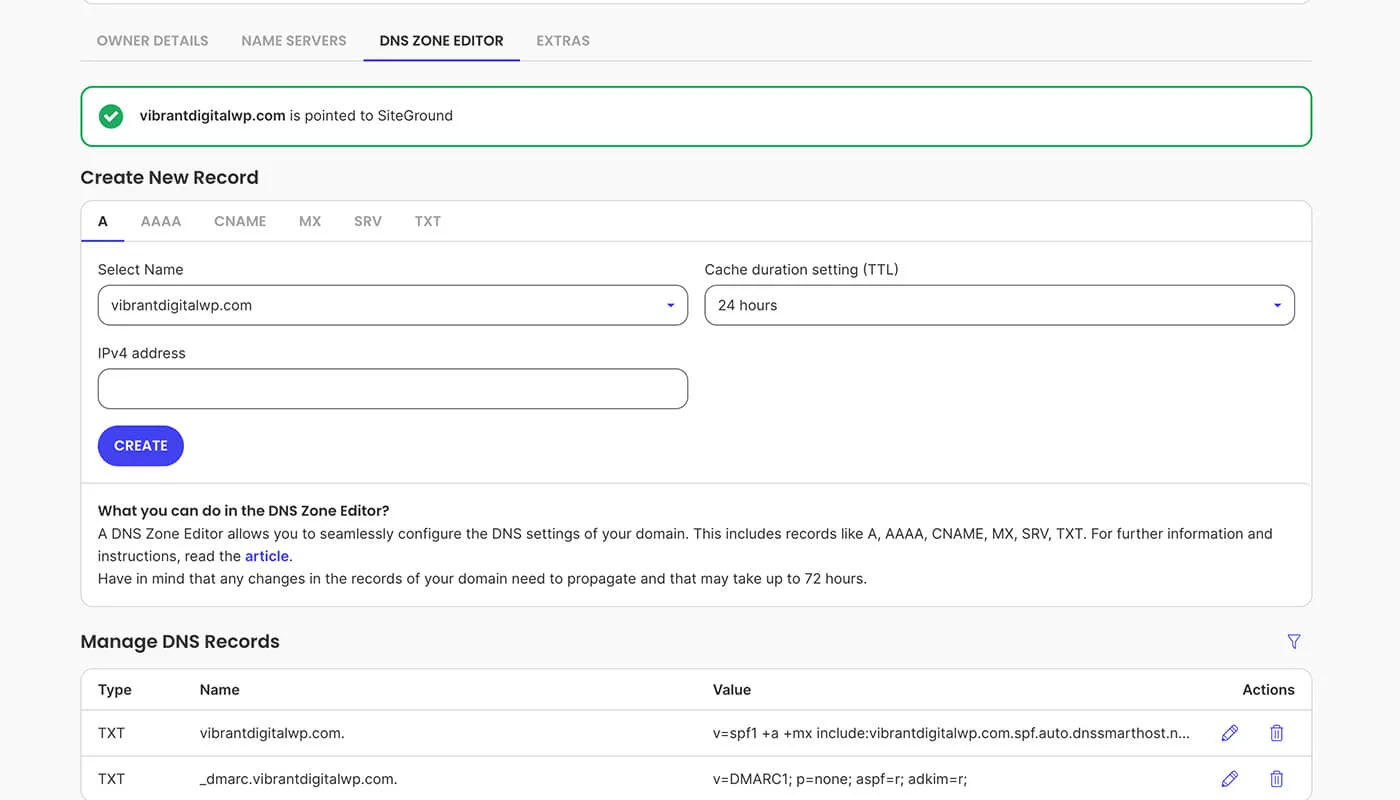Click inside the IPv4 address field
Viewport: 1400px width, 800px height.
pyautogui.click(x=392, y=388)
